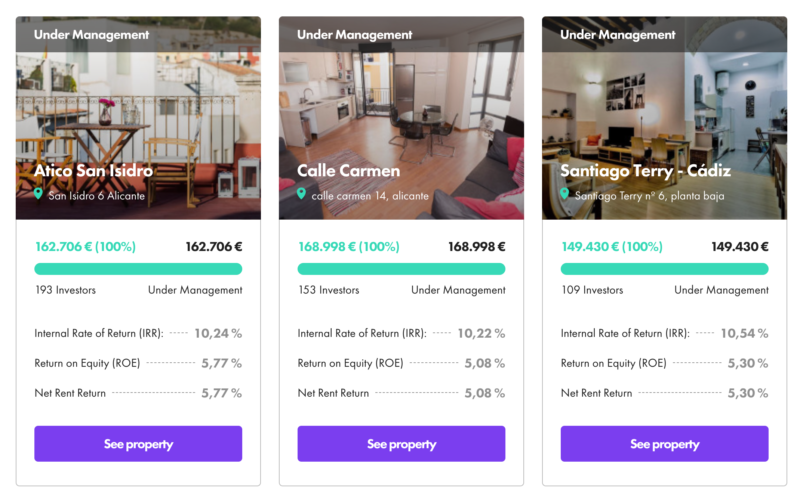This screenshot has width=800, height=499.
Task: Open See property for Atico San Isidro
Action: pyautogui.click(x=138, y=444)
